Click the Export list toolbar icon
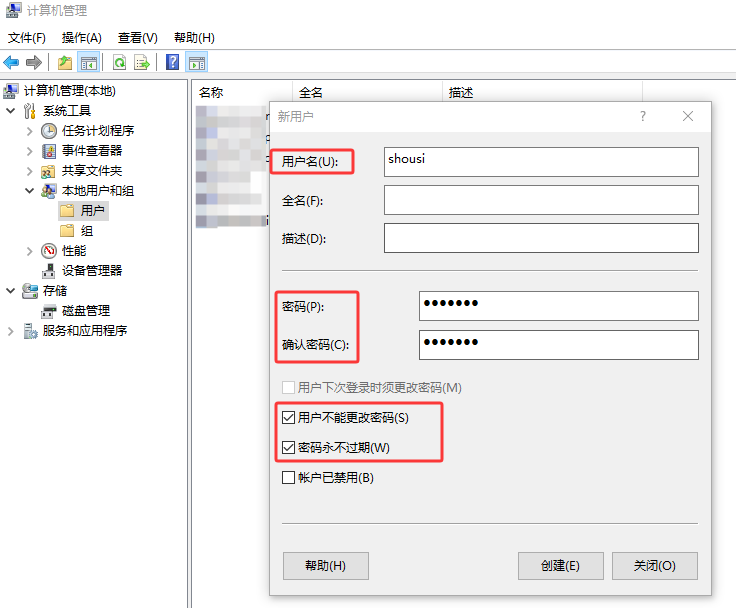Screen dimensions: 736x608 click(x=142, y=62)
